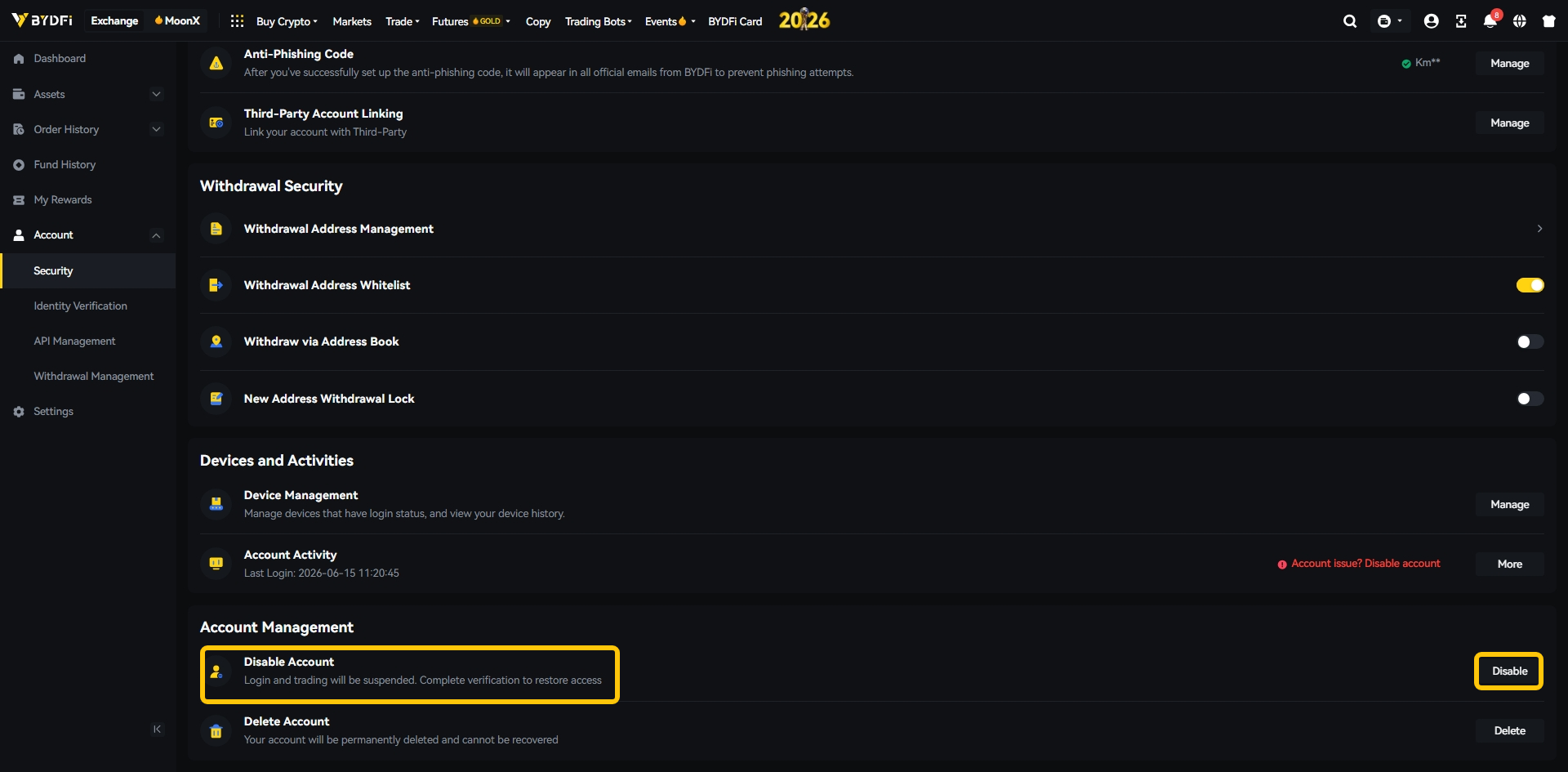Click the Delete account button
1568x772 pixels.
click(x=1509, y=730)
